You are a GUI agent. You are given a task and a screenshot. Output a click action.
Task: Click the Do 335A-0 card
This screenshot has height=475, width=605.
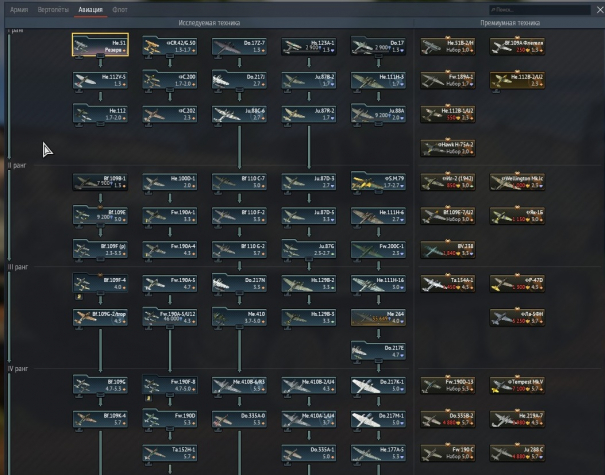[x=239, y=419]
